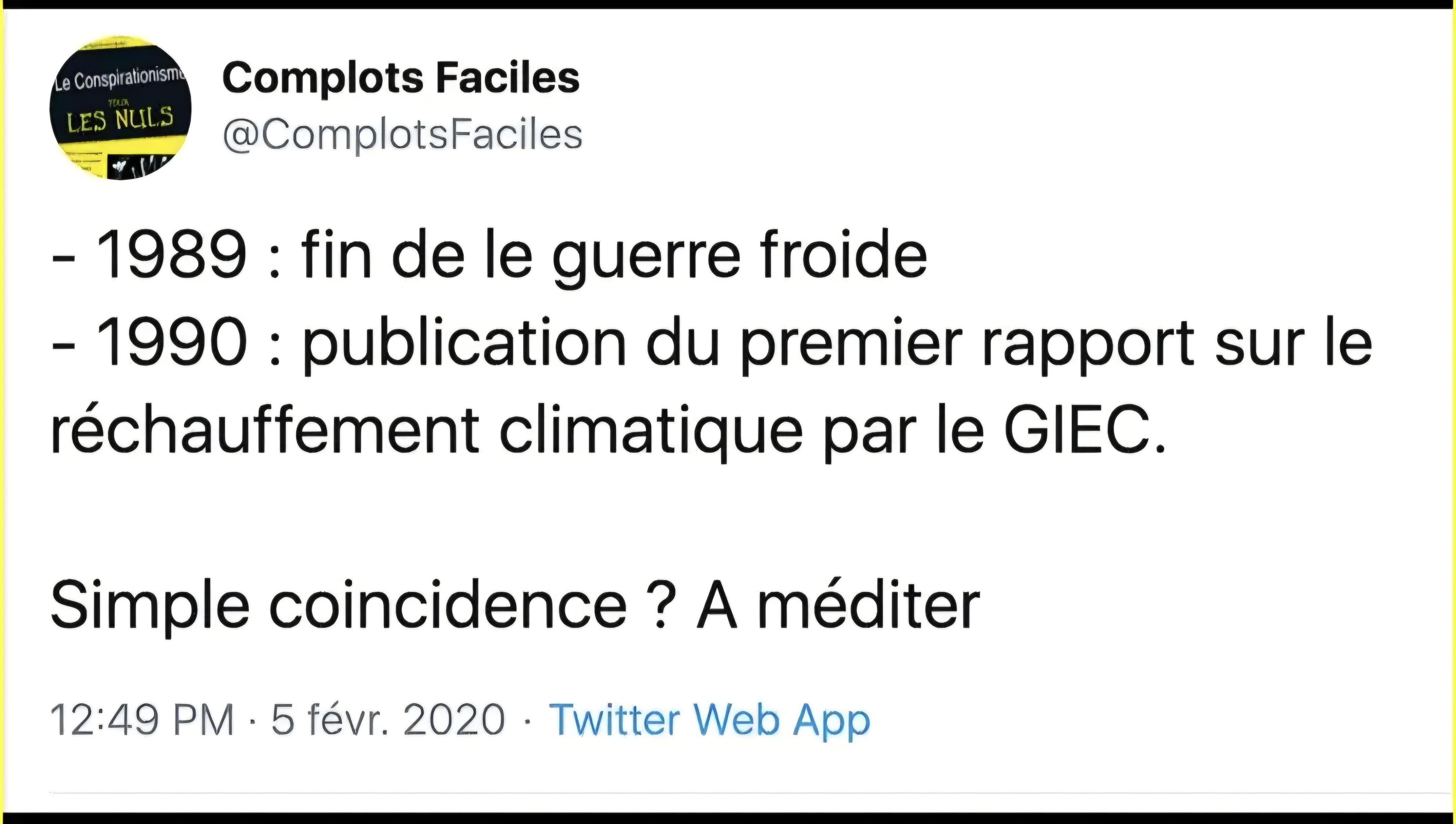Screen dimensions: 1456x824
Task: Click the 5 févr. 2020 date
Action: tap(388, 720)
